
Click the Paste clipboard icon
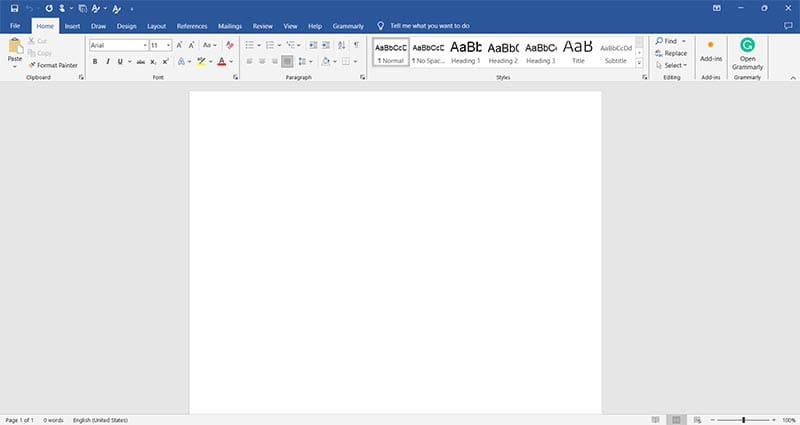tap(15, 46)
